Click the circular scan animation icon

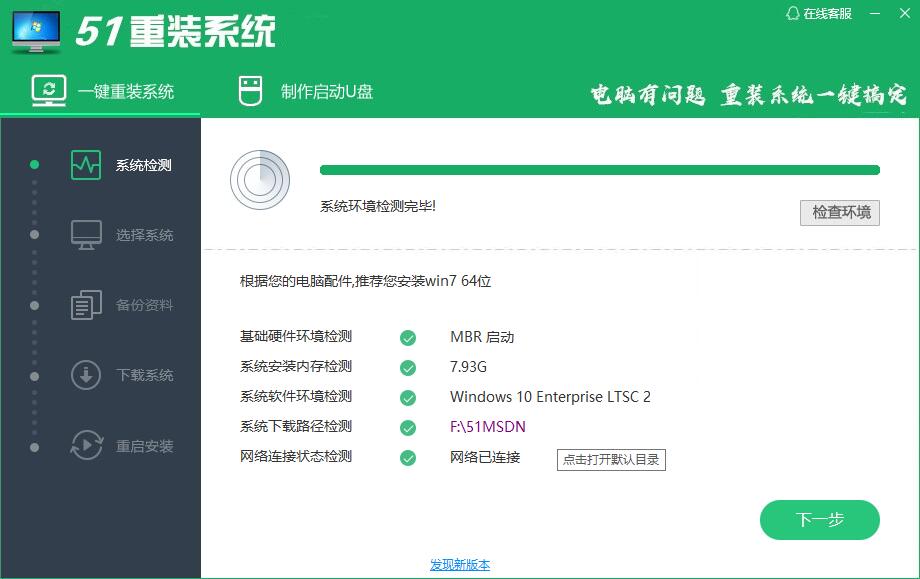click(x=260, y=181)
